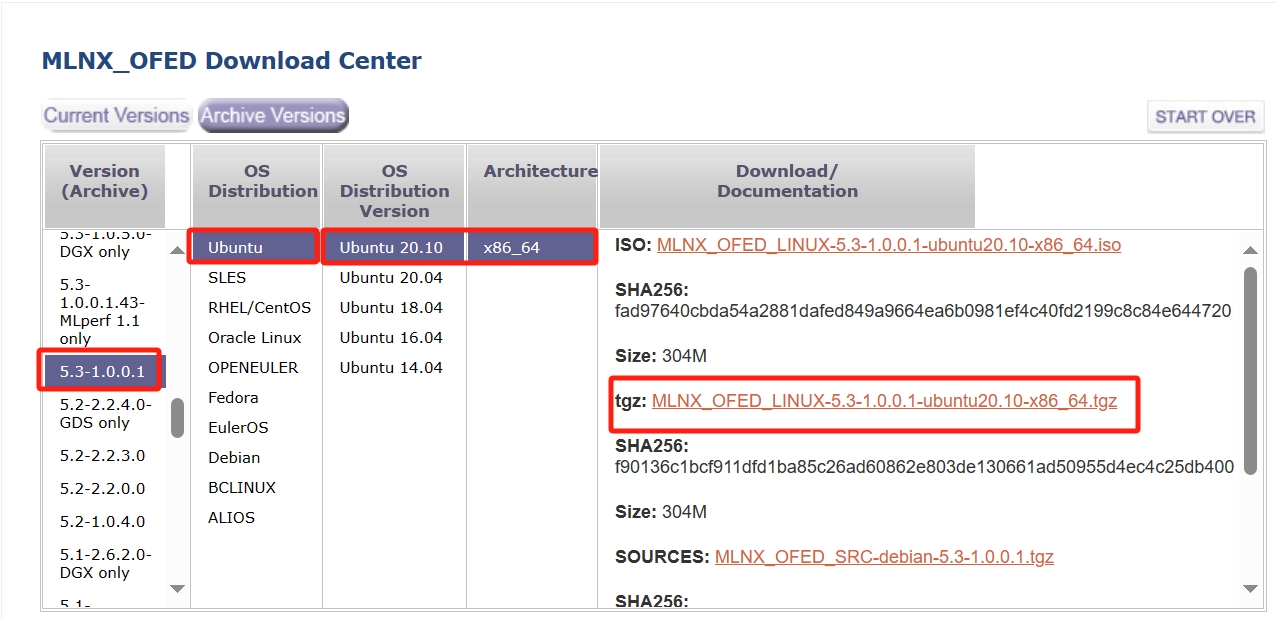1276x618 pixels.
Task: Click download panel scroll up arrow
Action: point(1250,250)
